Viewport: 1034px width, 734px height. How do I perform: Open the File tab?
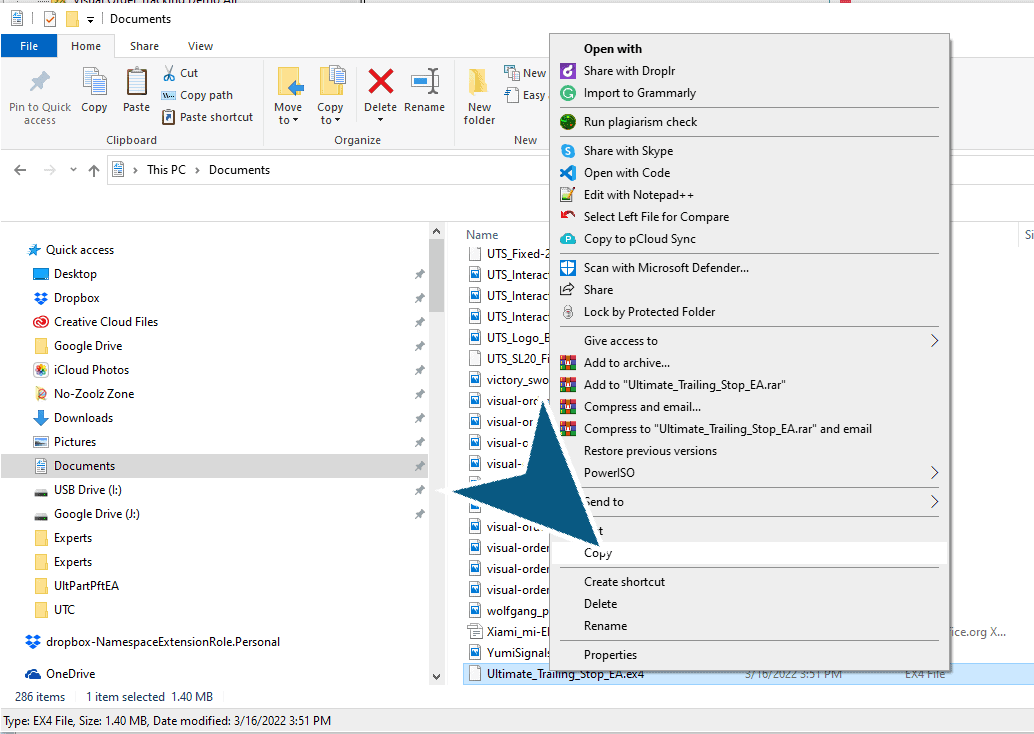pyautogui.click(x=29, y=46)
